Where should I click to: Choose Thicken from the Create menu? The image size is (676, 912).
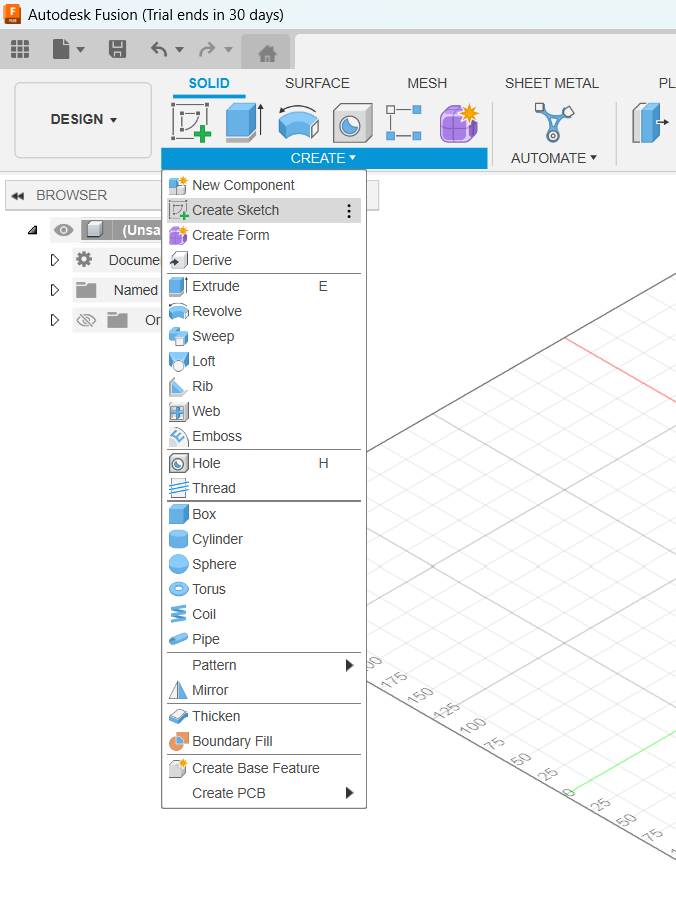coord(264,716)
